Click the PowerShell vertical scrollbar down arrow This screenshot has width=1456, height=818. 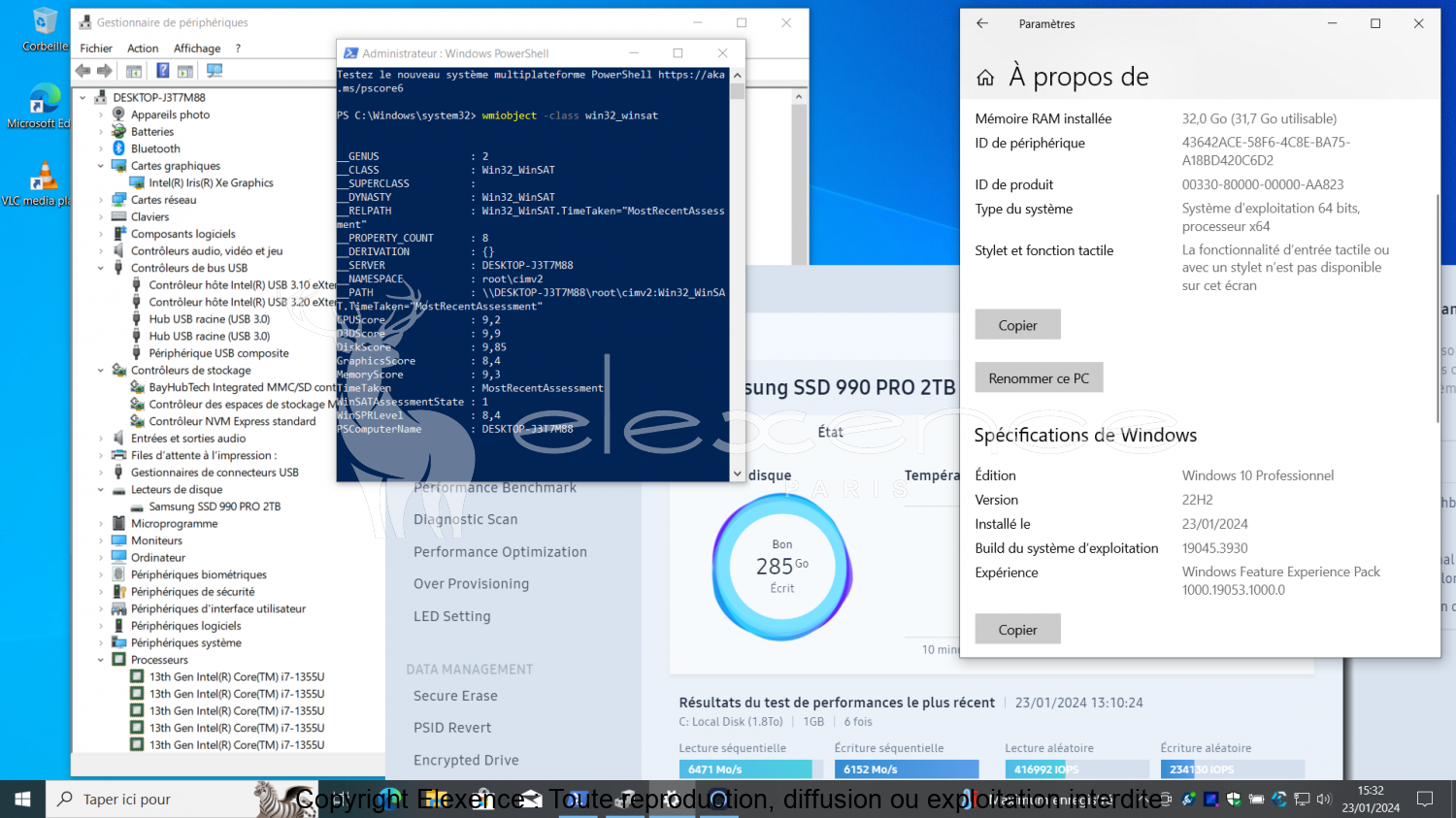738,474
